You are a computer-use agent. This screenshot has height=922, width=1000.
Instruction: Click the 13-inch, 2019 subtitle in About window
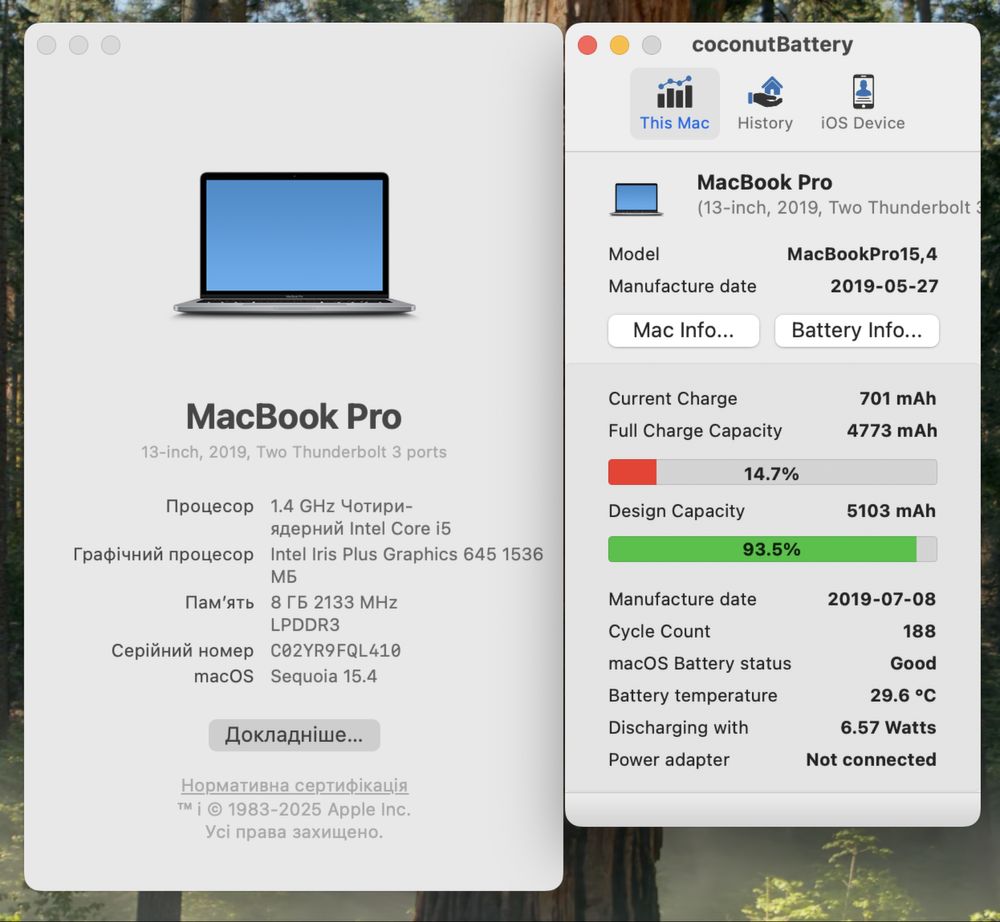tap(294, 452)
